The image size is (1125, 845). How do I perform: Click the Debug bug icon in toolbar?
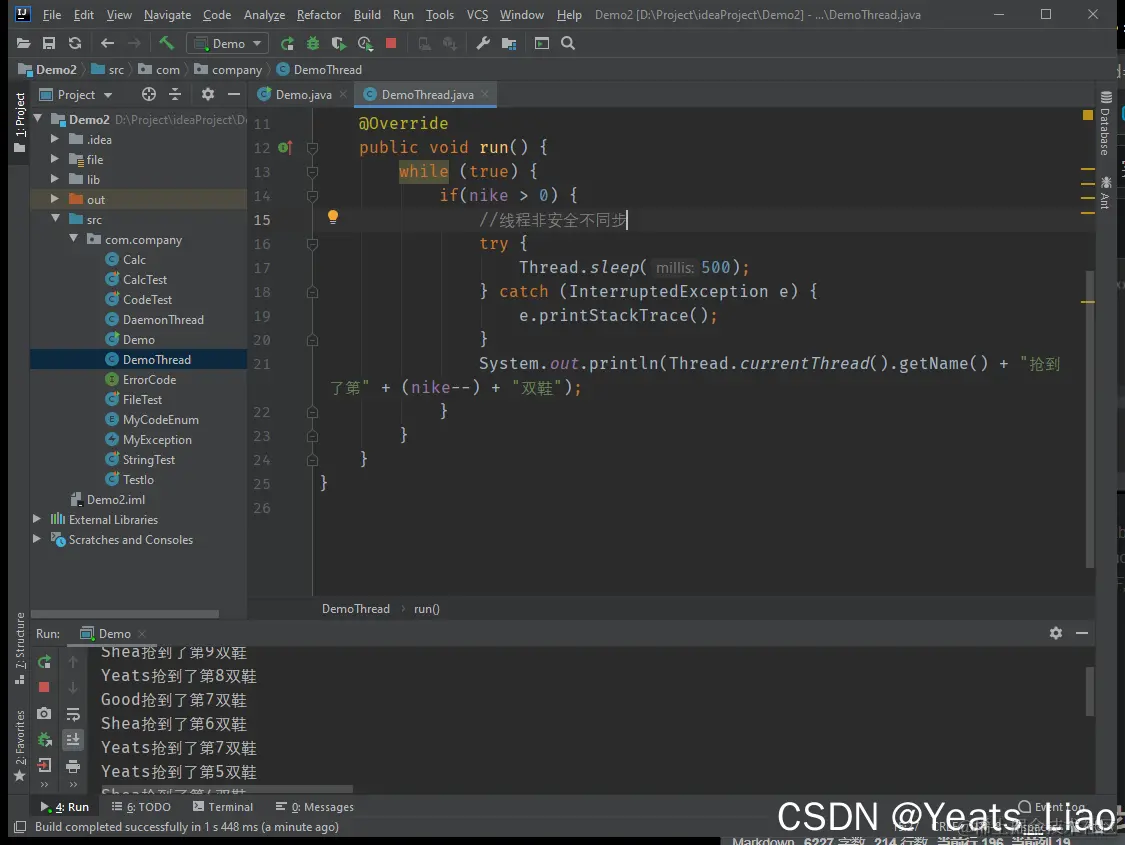coord(313,44)
